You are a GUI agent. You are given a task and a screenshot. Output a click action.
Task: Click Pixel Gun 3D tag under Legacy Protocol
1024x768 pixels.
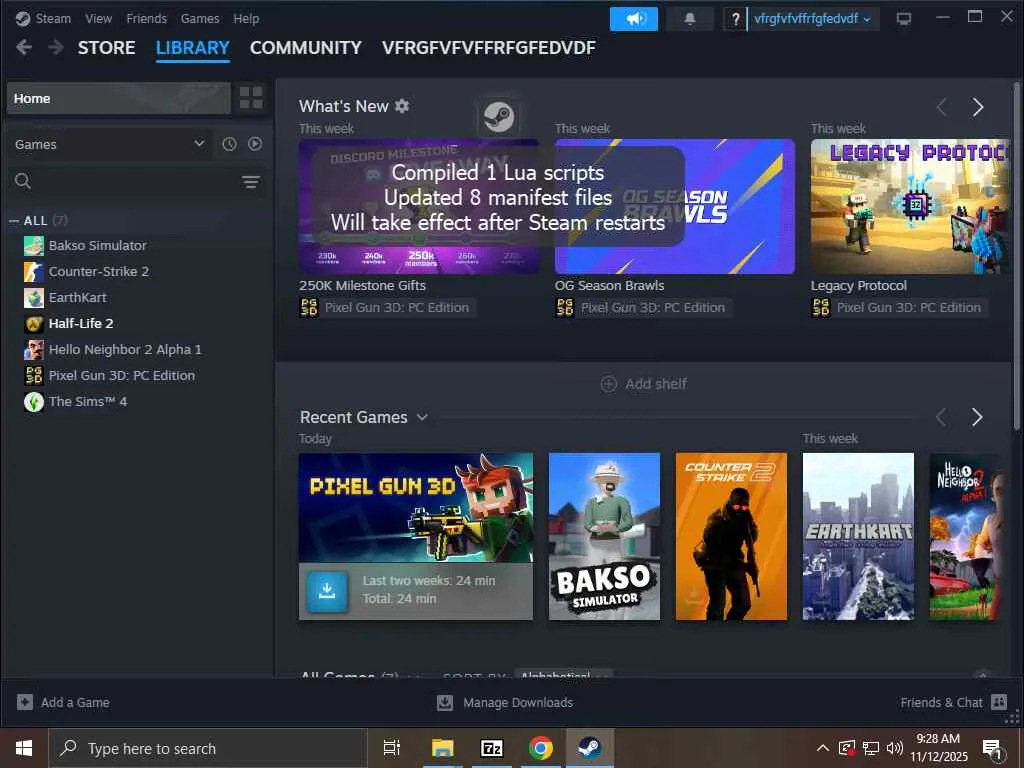click(899, 308)
